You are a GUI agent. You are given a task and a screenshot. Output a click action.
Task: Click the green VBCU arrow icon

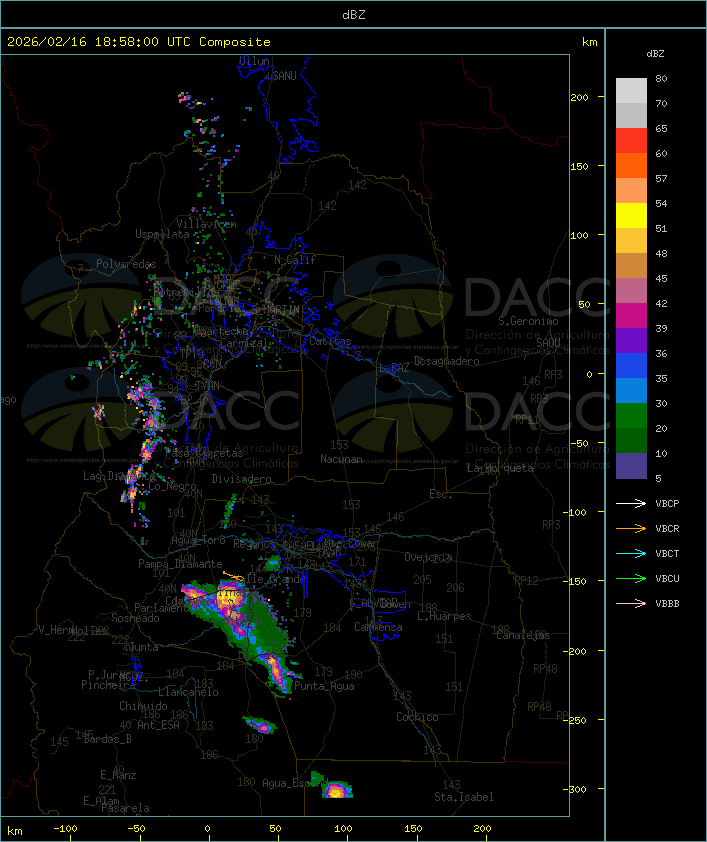(x=631, y=578)
